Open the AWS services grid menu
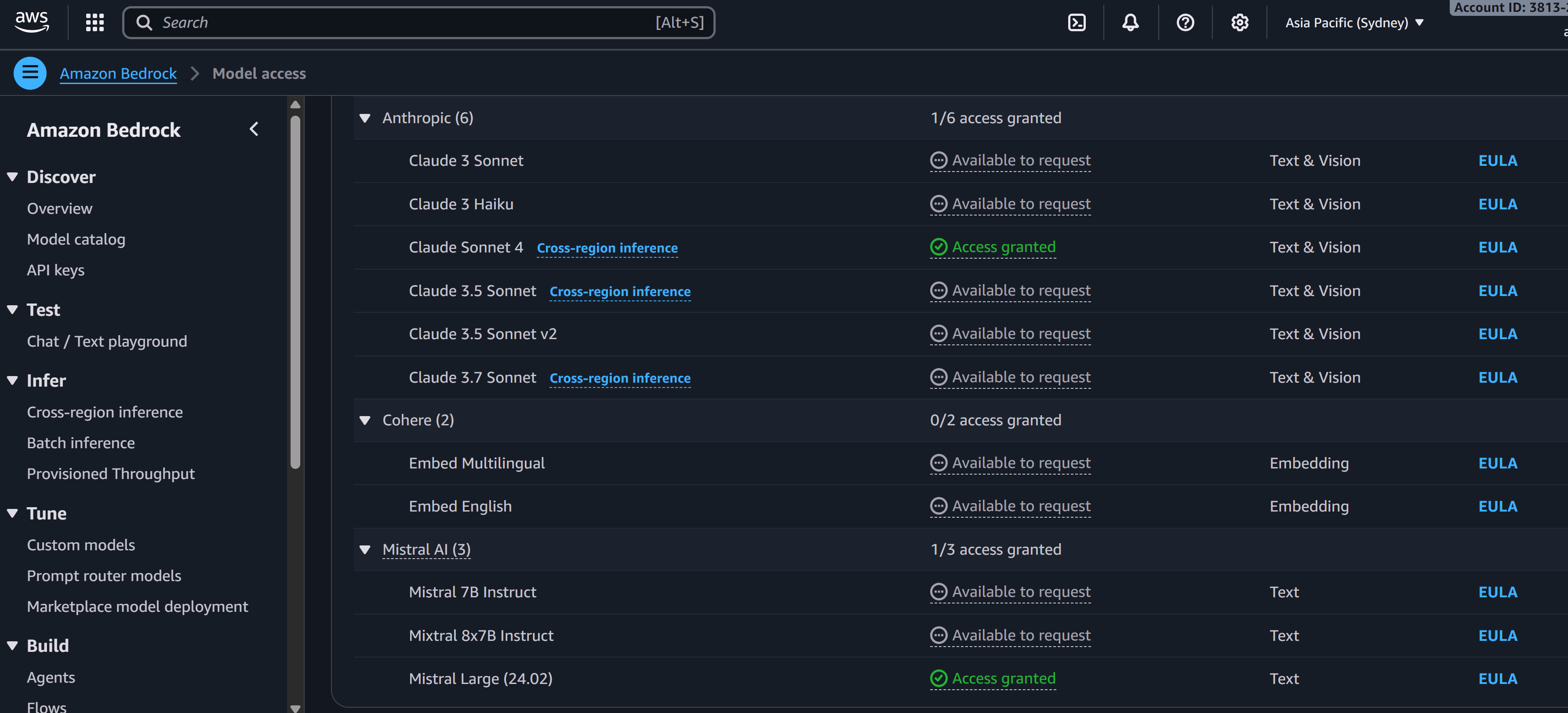Screen dimensions: 1568x713 pos(95,22)
